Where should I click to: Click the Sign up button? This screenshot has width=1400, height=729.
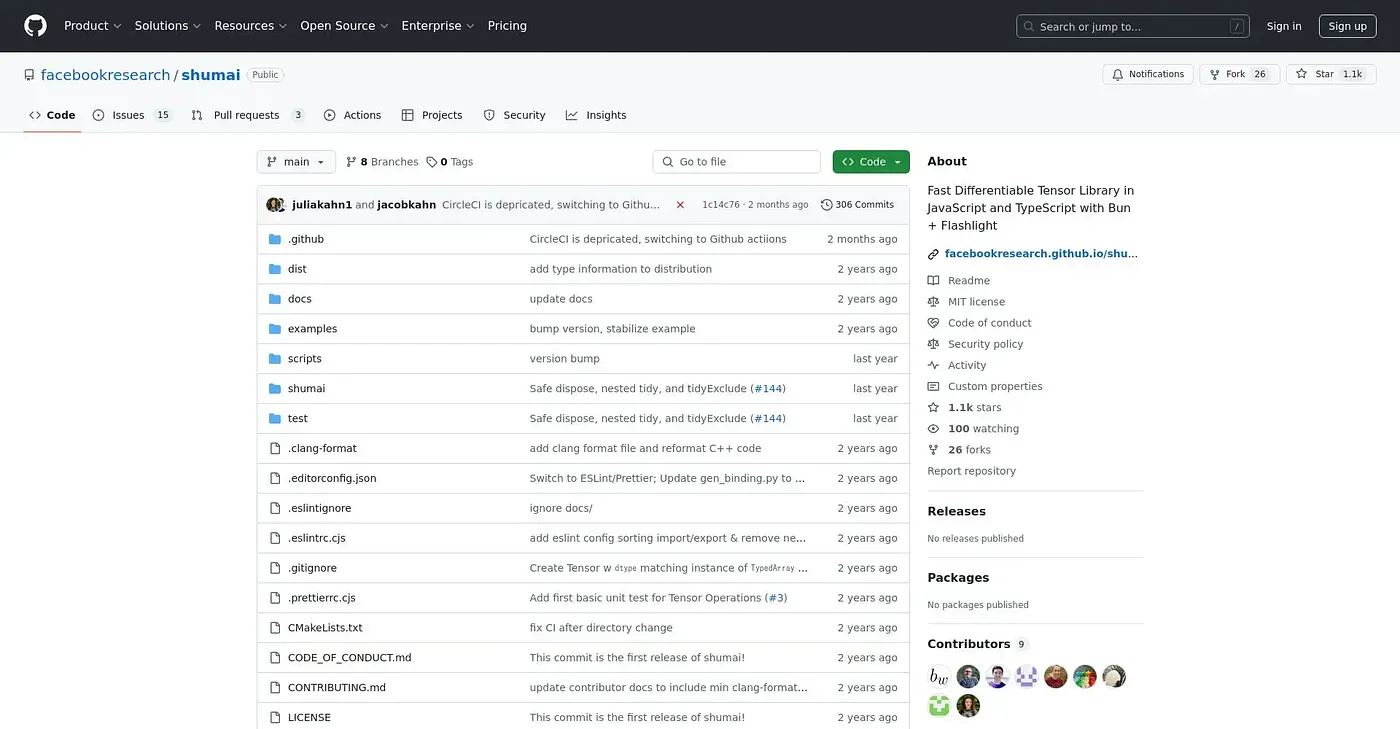pos(1347,26)
